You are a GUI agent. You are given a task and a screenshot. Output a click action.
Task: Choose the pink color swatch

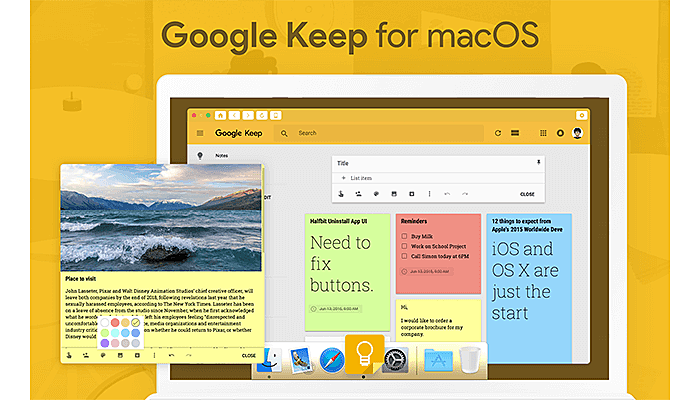pyautogui.click(x=115, y=343)
